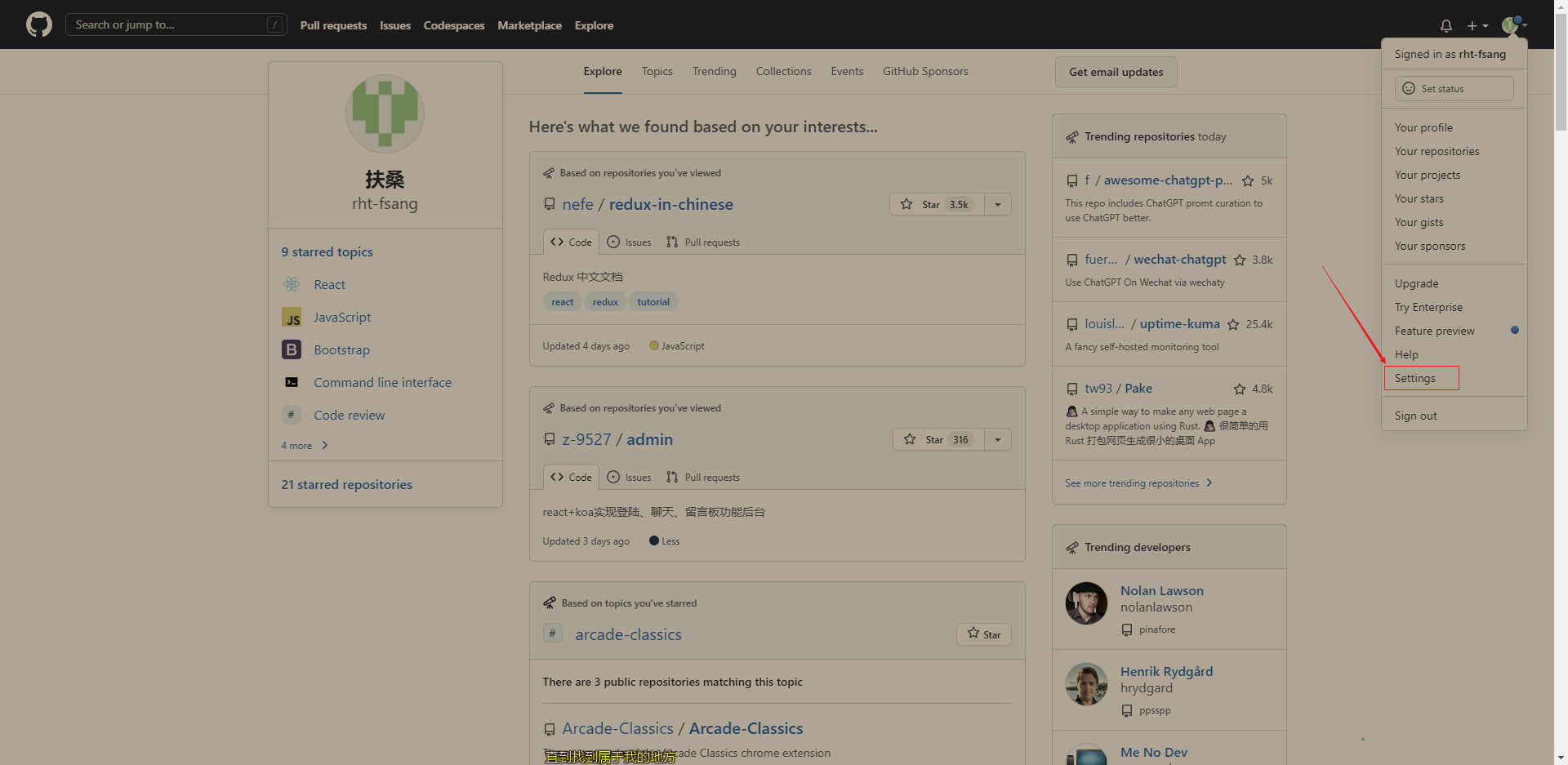
Task: Open Issues in the top navigation
Action: coord(395,25)
